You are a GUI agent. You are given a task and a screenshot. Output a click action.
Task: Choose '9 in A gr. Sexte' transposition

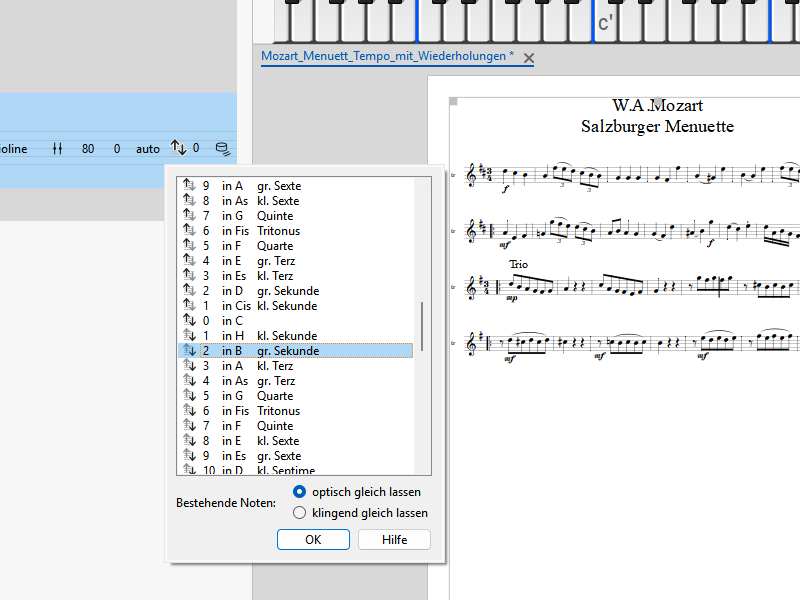pyautogui.click(x=296, y=186)
